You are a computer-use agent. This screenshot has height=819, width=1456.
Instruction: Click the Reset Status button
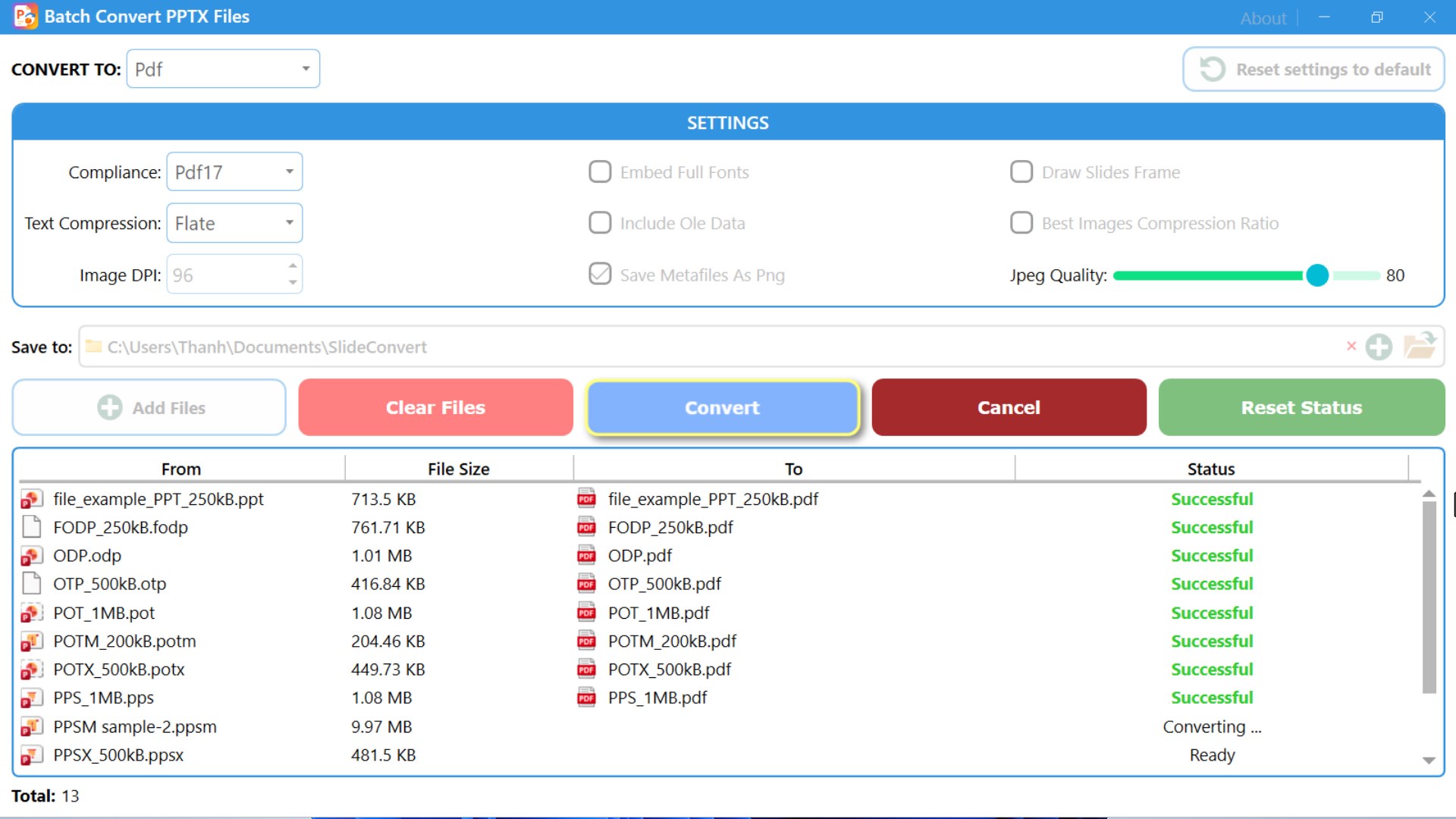[x=1301, y=407]
